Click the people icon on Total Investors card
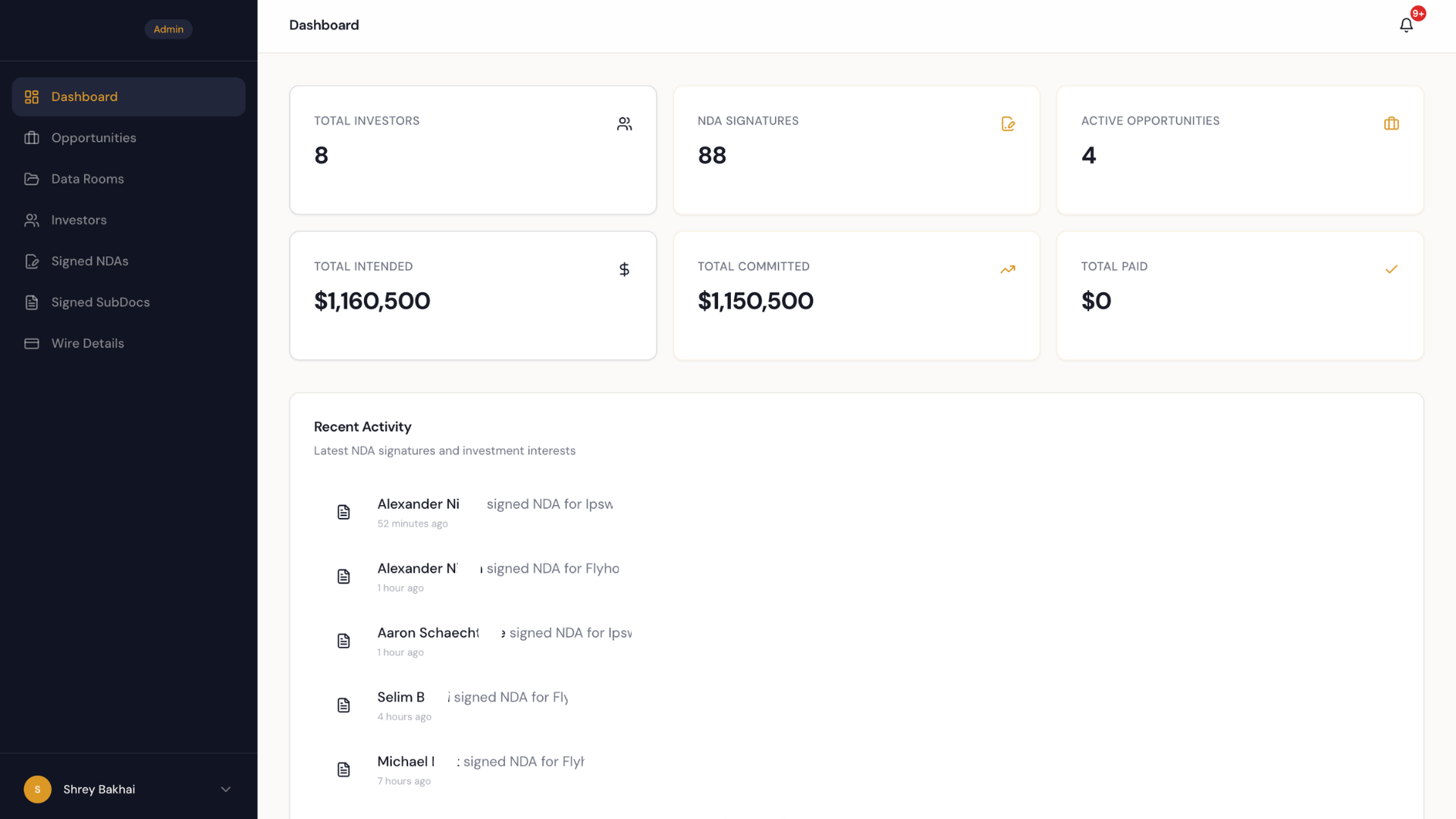Image resolution: width=1456 pixels, height=819 pixels. pyautogui.click(x=624, y=124)
